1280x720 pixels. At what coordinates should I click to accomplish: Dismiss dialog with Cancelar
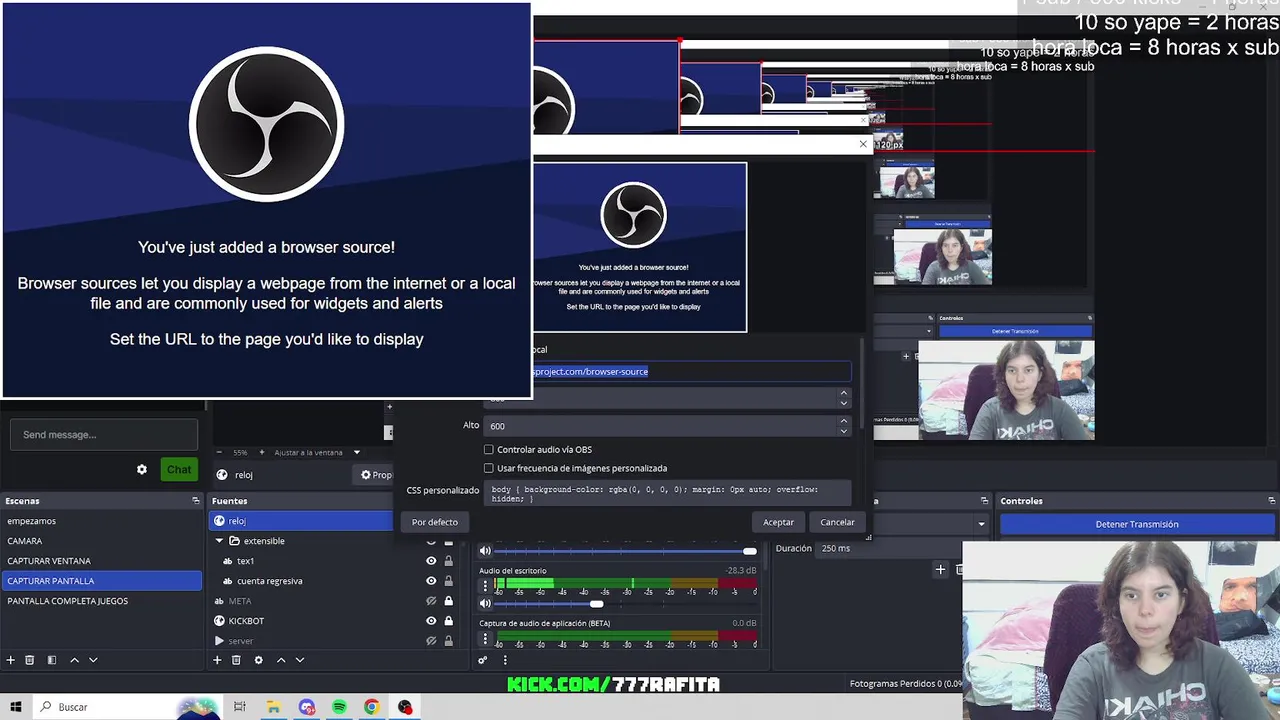point(837,522)
